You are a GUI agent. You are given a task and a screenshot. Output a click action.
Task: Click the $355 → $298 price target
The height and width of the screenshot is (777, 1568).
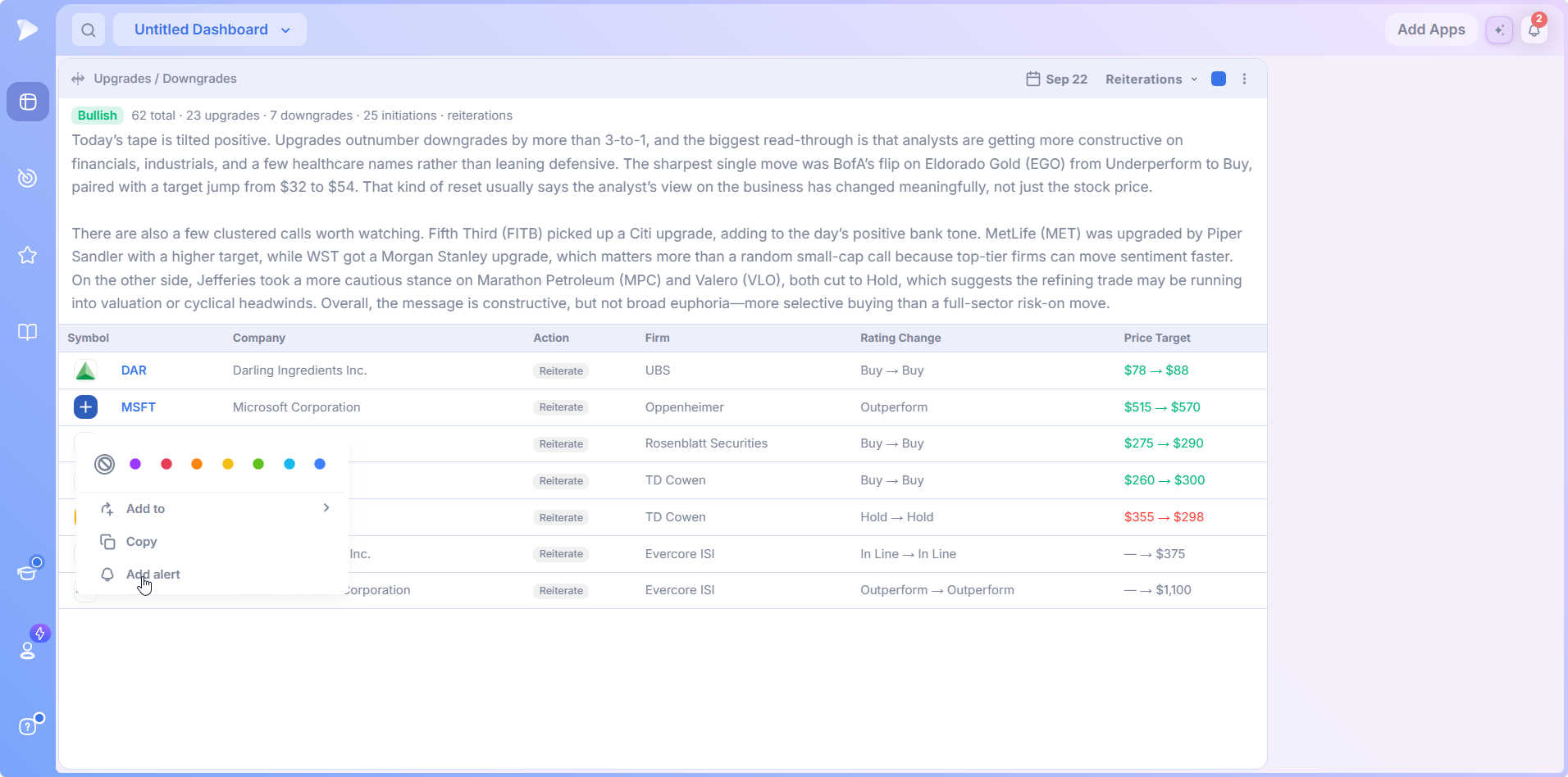pyautogui.click(x=1164, y=517)
